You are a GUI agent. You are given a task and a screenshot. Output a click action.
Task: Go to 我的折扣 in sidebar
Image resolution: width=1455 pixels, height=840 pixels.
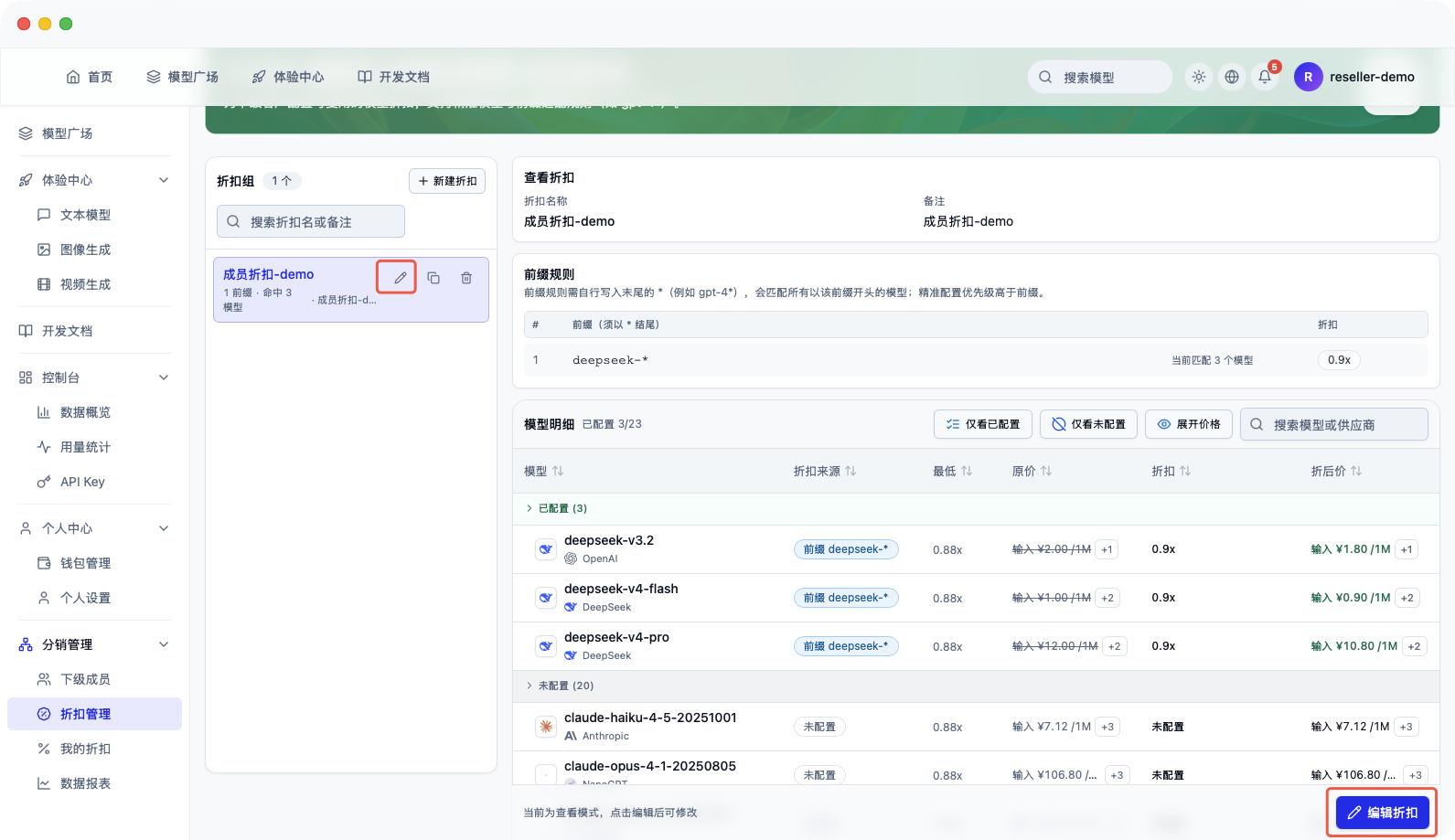[x=95, y=749]
